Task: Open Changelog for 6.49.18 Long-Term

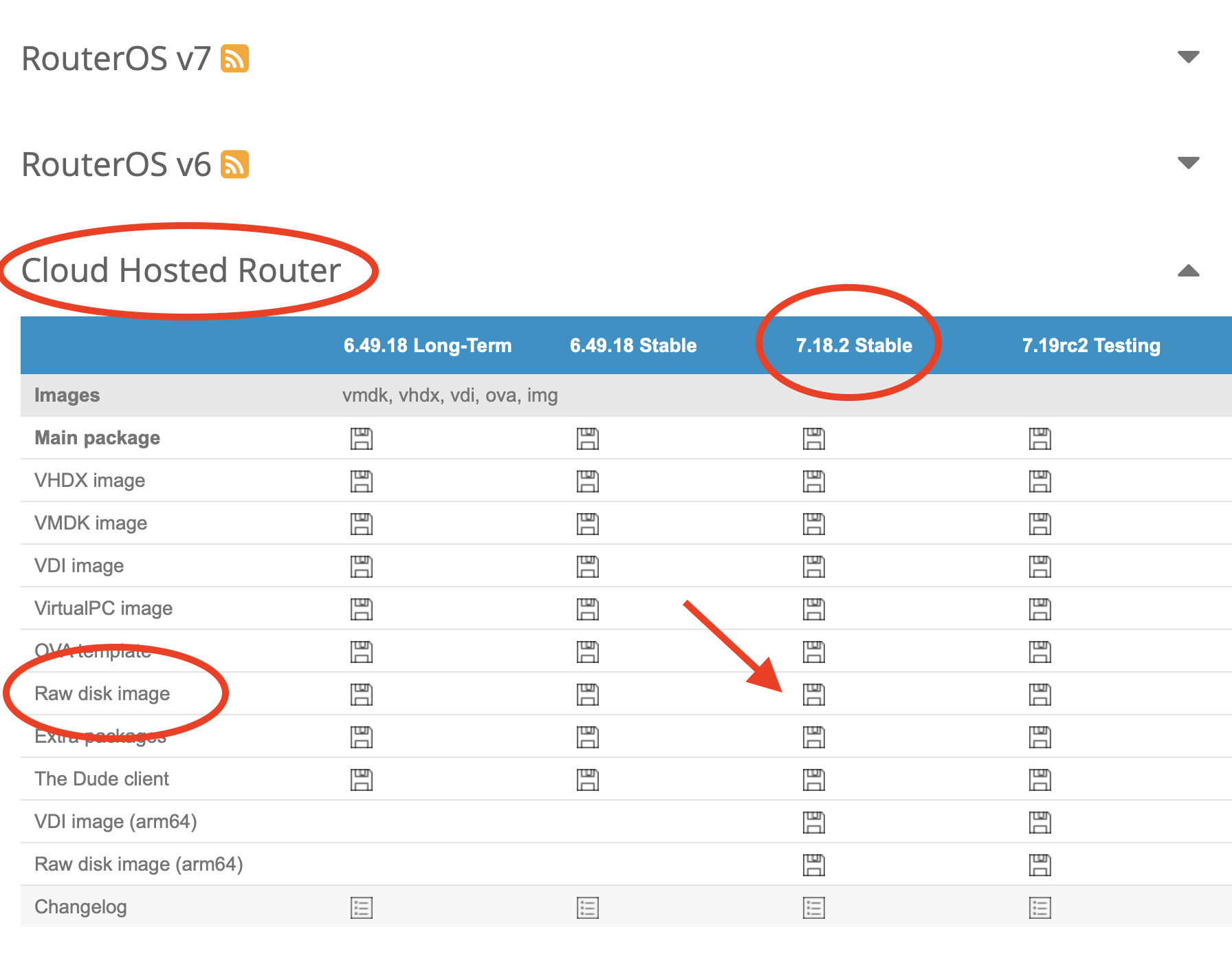Action: 362,908
